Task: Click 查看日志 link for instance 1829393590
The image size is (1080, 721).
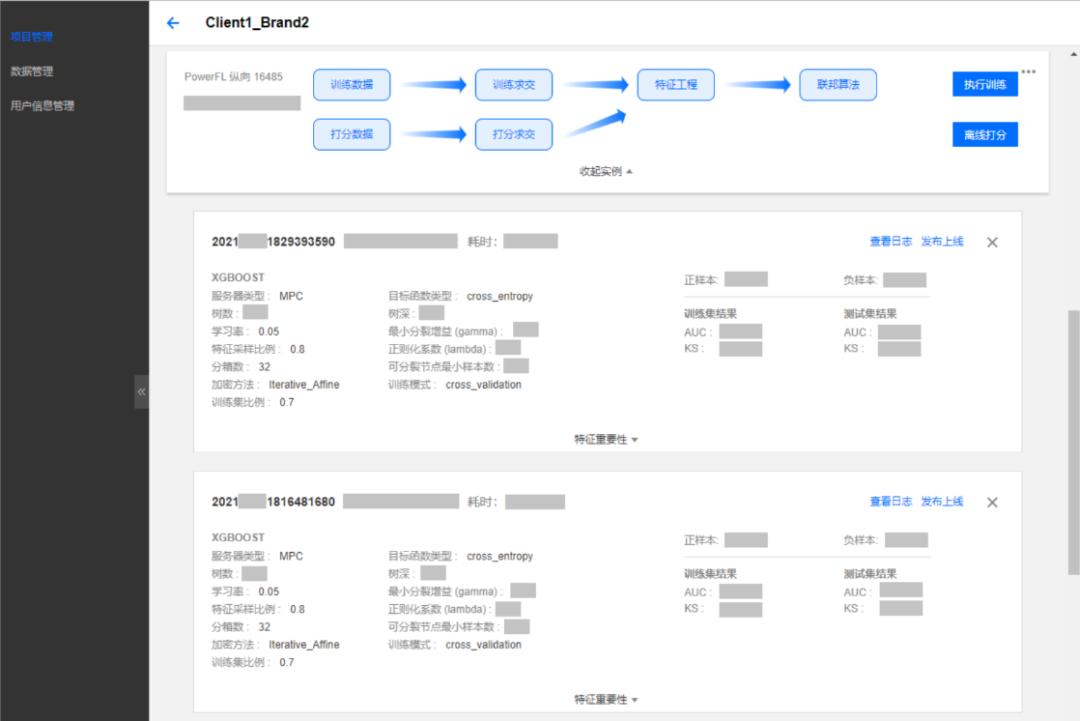Action: click(x=890, y=242)
